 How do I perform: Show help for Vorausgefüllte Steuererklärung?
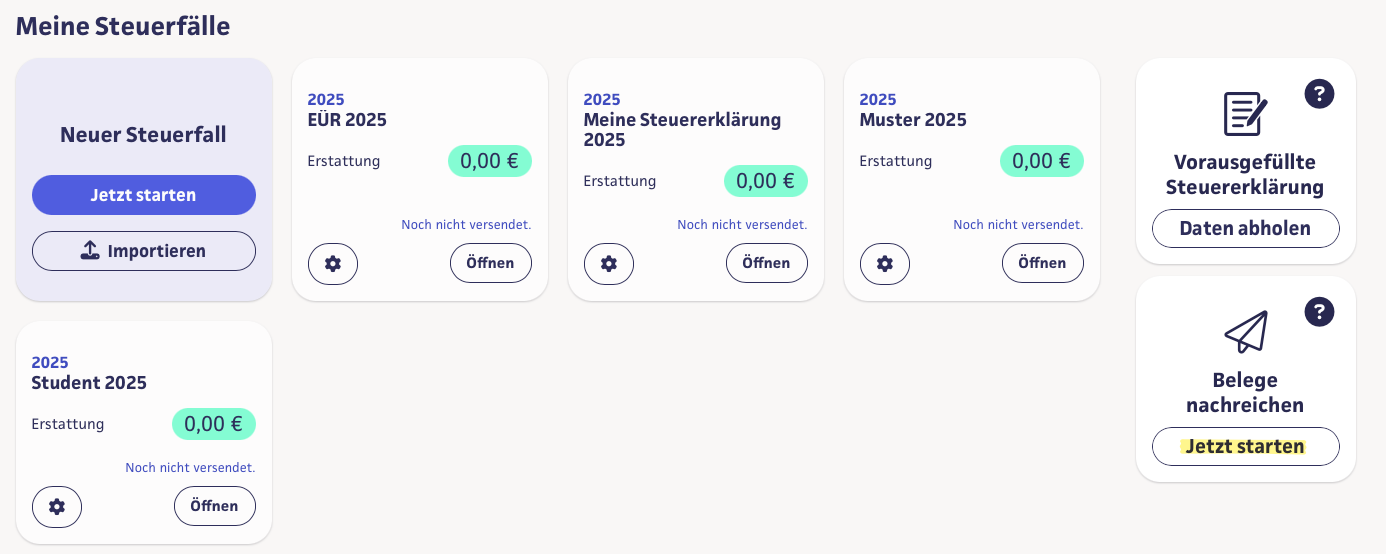(1320, 95)
